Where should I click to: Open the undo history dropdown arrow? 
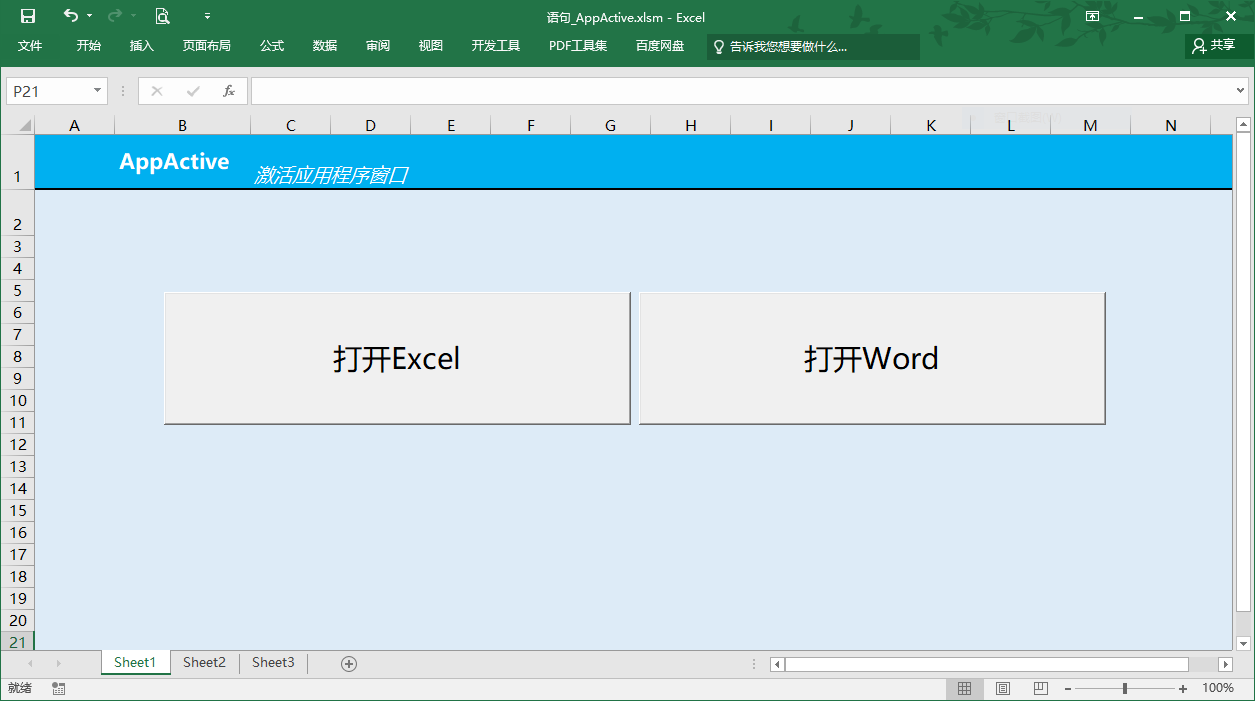[89, 16]
